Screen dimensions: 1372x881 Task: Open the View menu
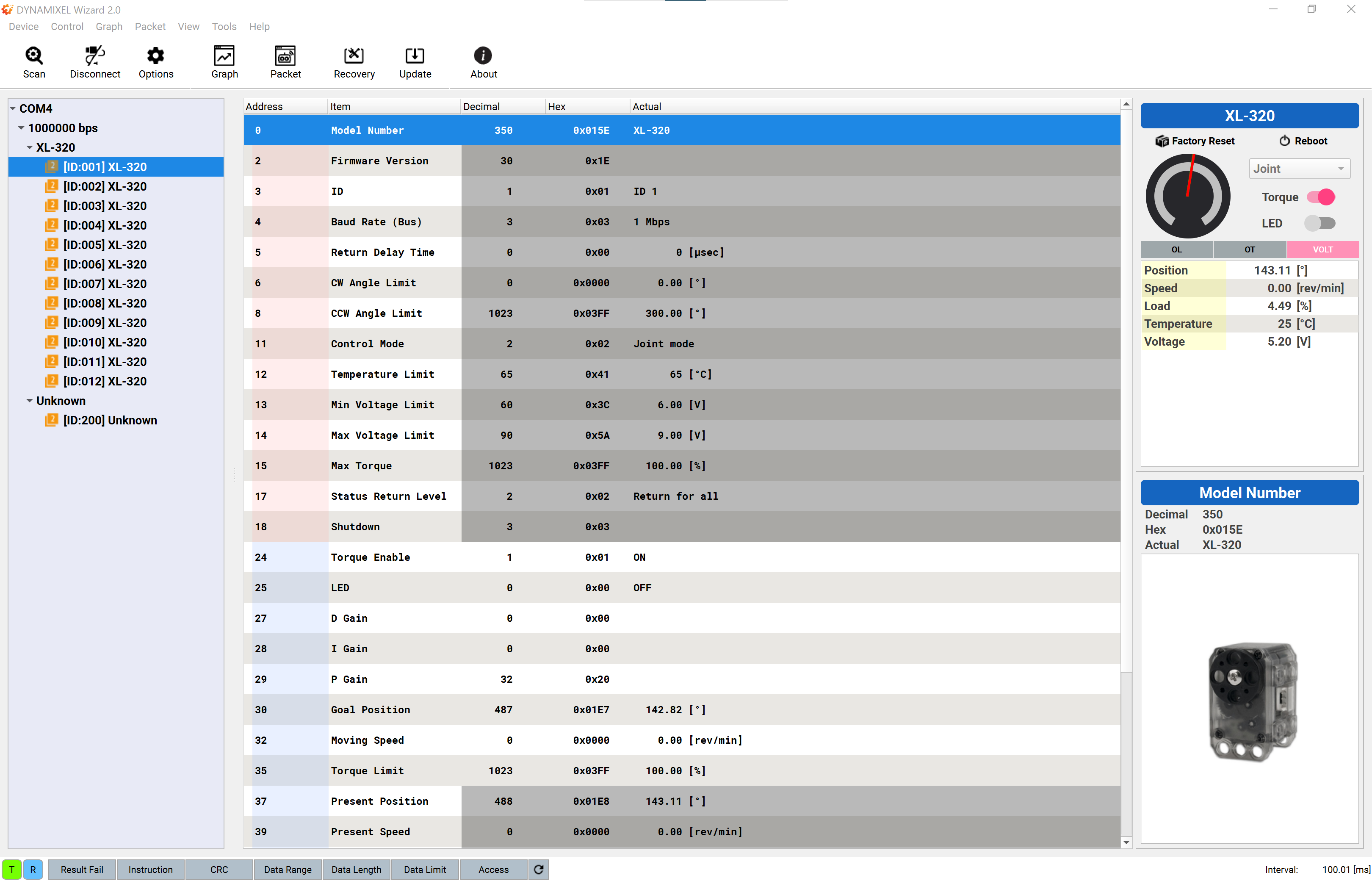(188, 26)
